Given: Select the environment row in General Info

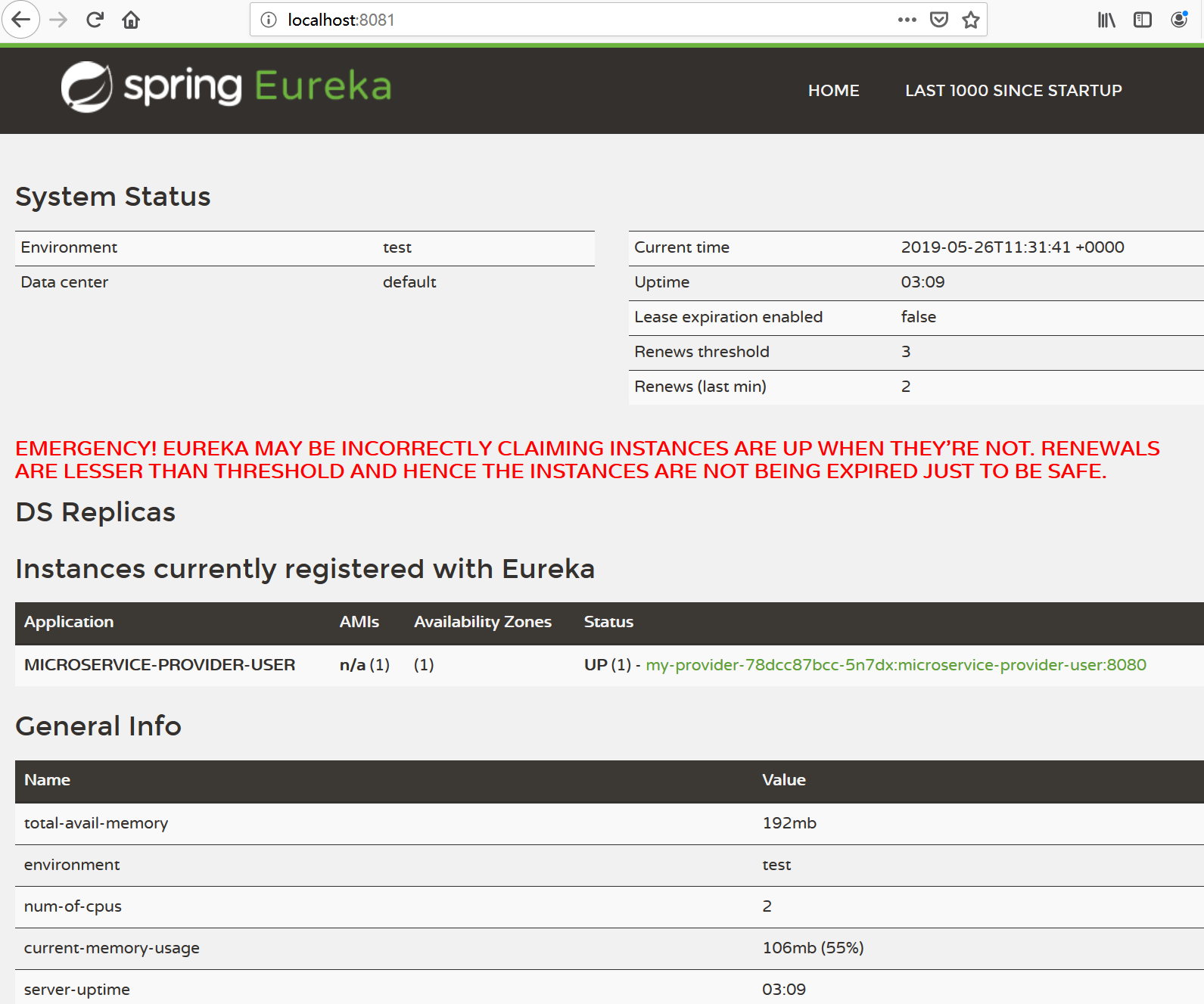Looking at the screenshot, I should (609, 865).
